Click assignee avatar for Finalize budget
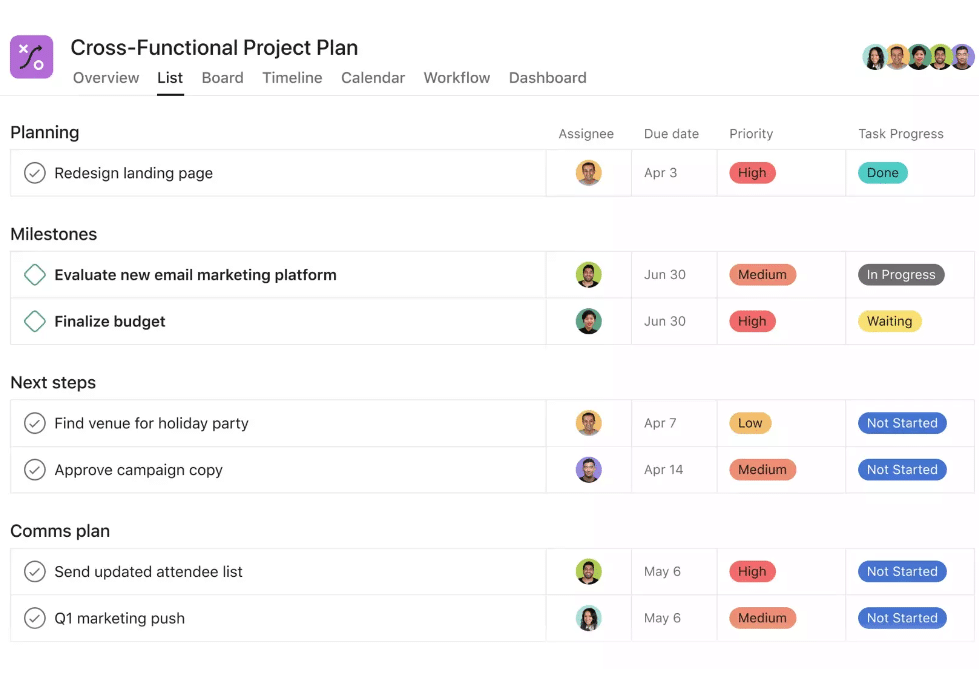The image size is (979, 679). (x=589, y=321)
